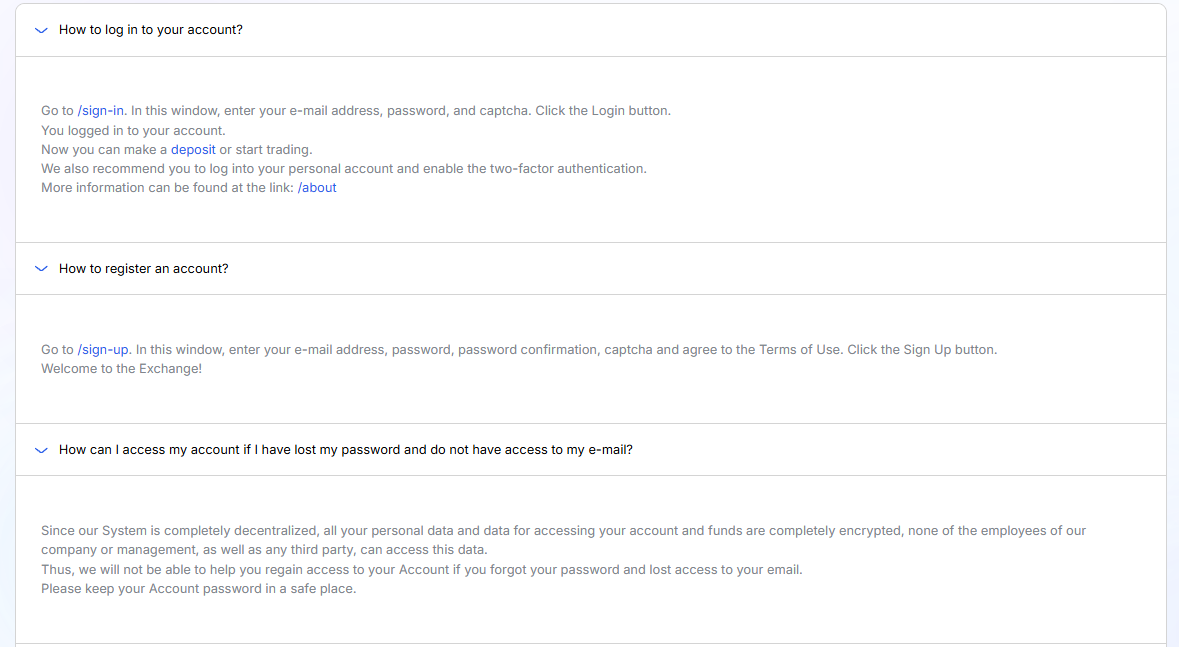
Task: Collapse the "How to register an account?" chevron
Action: [x=41, y=269]
